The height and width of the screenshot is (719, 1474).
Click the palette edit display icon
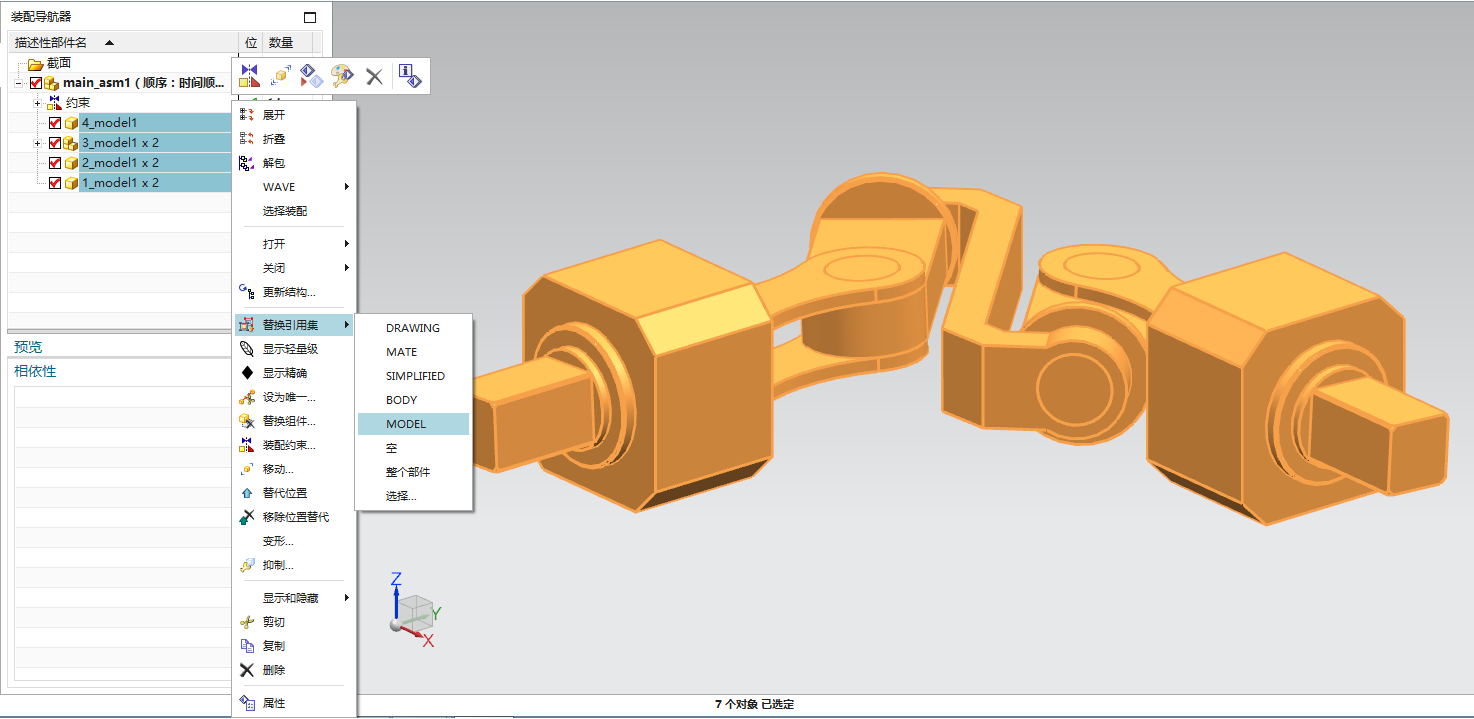pos(342,76)
